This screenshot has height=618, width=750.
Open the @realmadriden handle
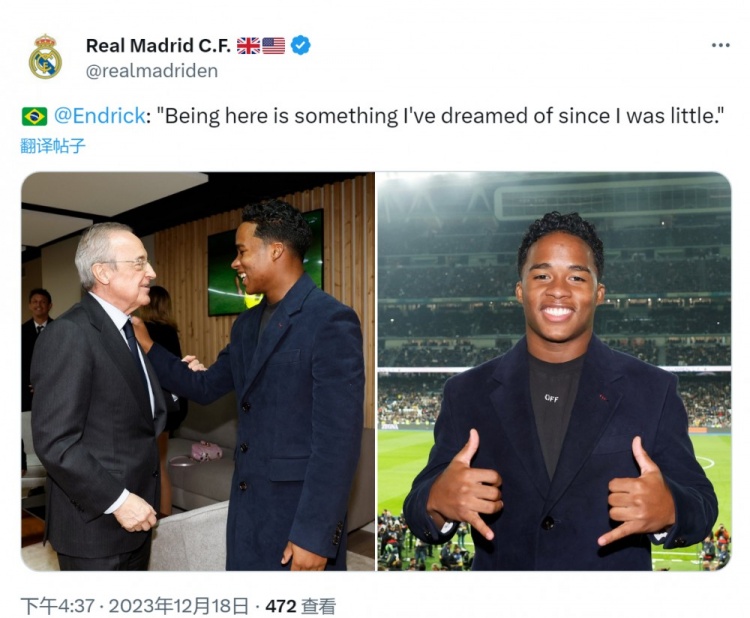click(x=152, y=71)
